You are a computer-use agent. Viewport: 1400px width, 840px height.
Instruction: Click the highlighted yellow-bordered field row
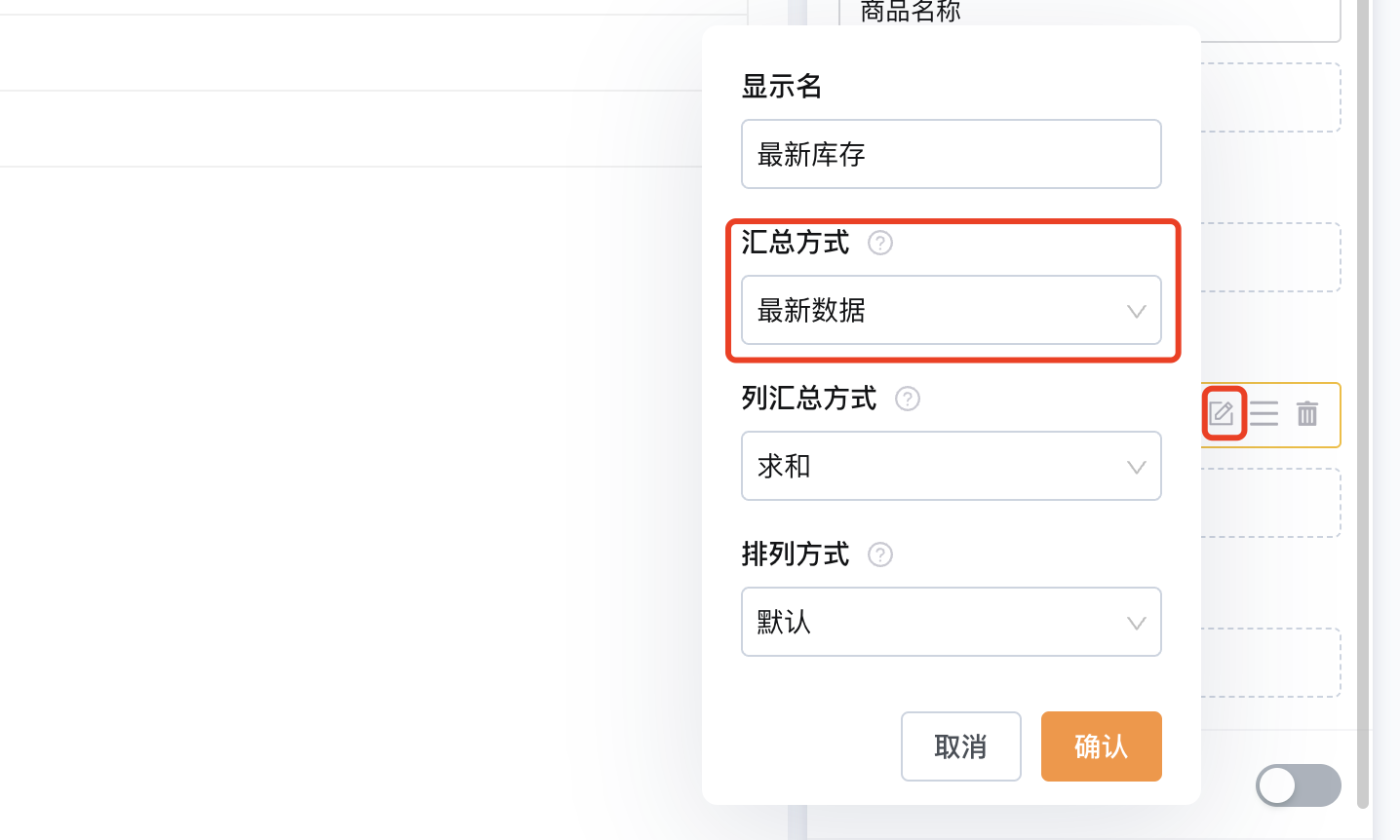click(1271, 415)
